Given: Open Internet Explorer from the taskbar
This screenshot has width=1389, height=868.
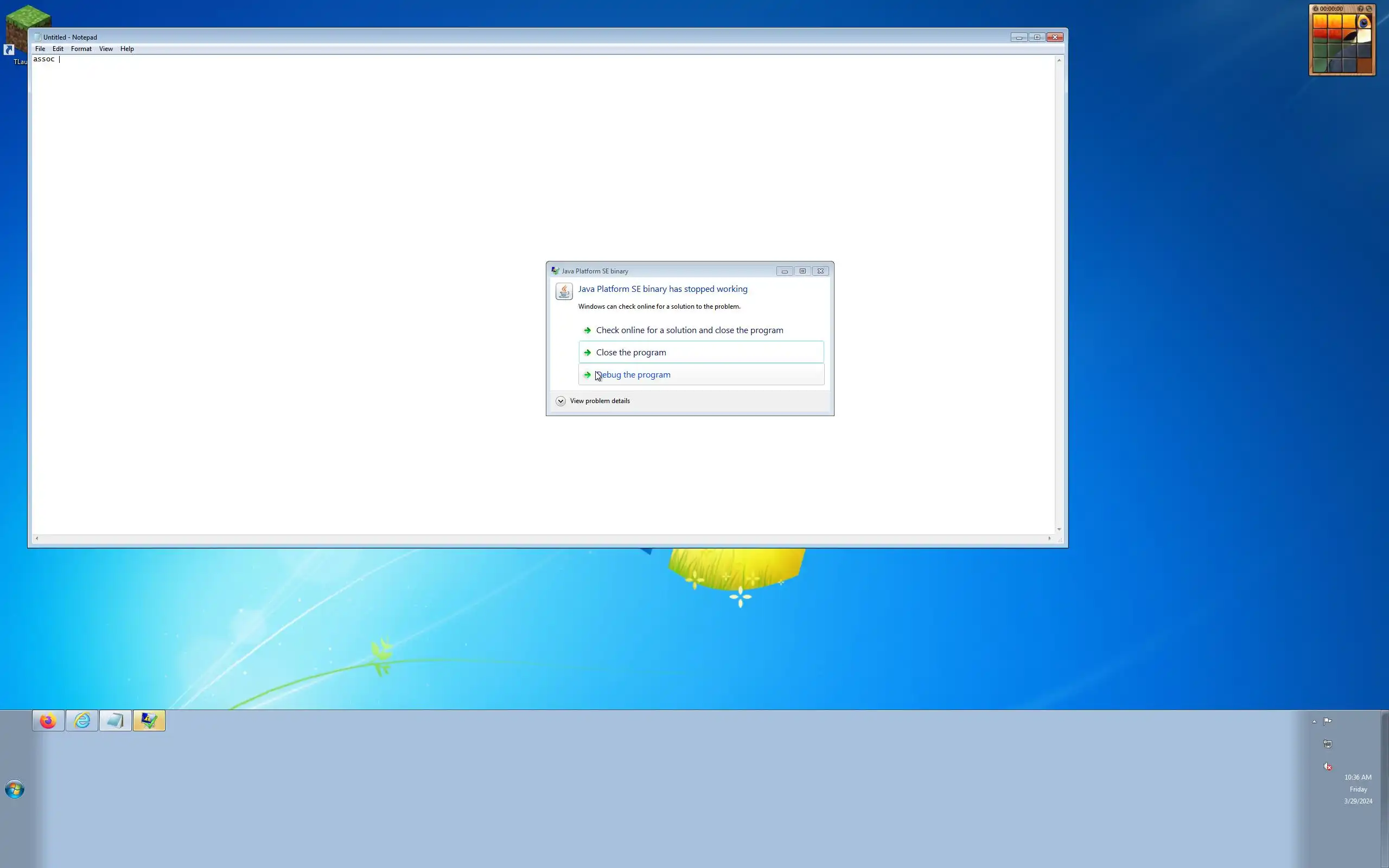Looking at the screenshot, I should (82, 720).
